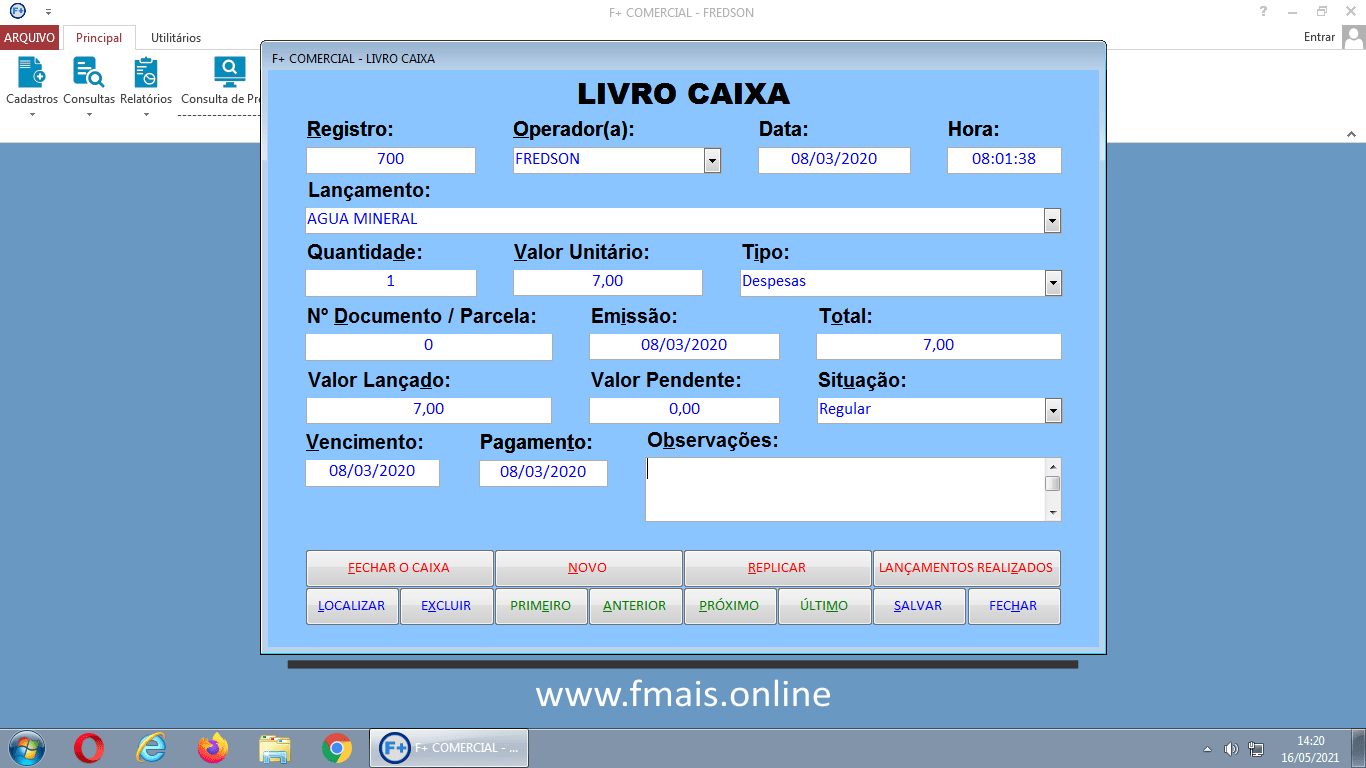Click inside the Quantidade input field

390,282
